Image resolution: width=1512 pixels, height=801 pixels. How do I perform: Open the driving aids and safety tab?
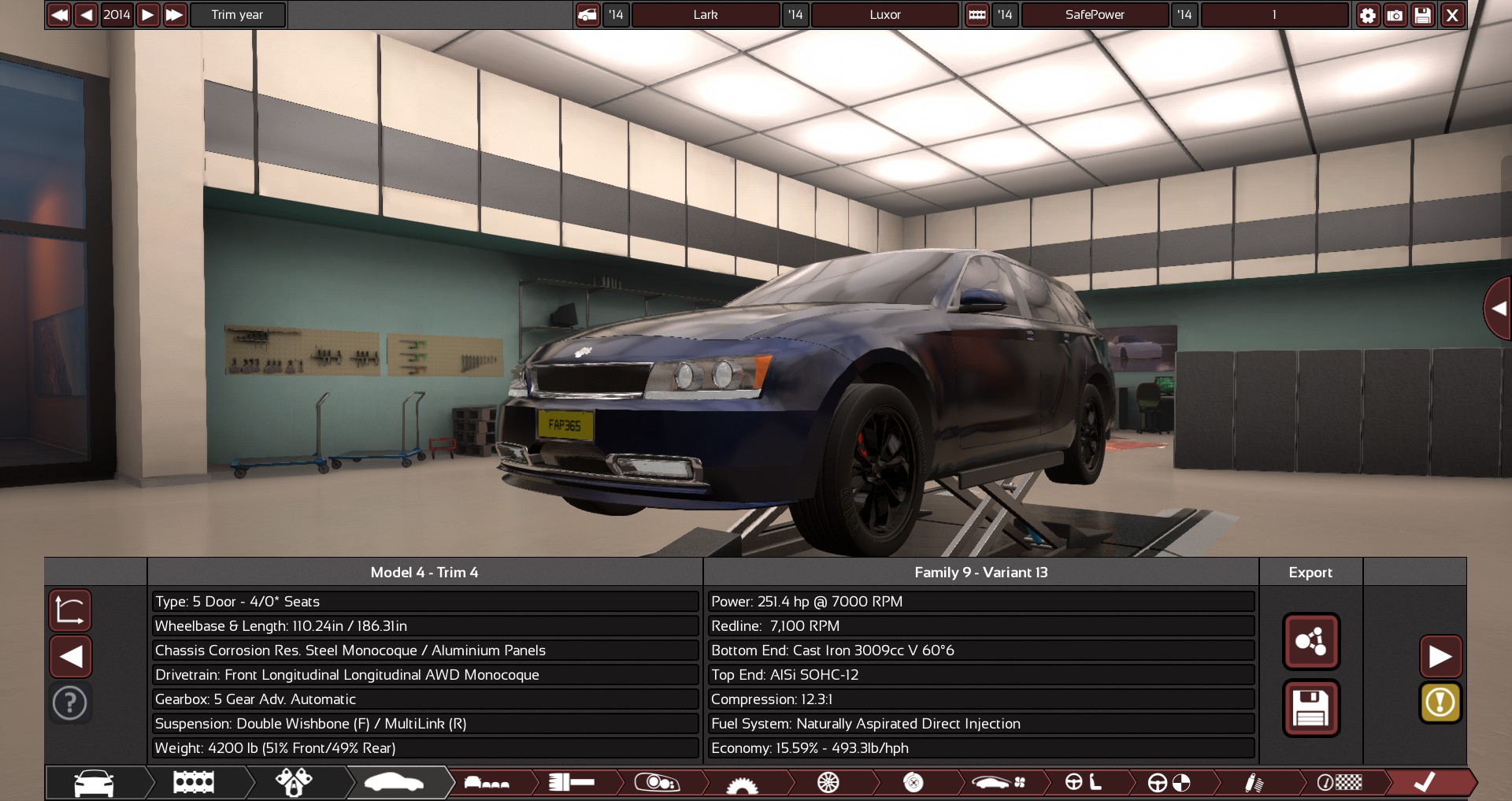click(x=1169, y=783)
